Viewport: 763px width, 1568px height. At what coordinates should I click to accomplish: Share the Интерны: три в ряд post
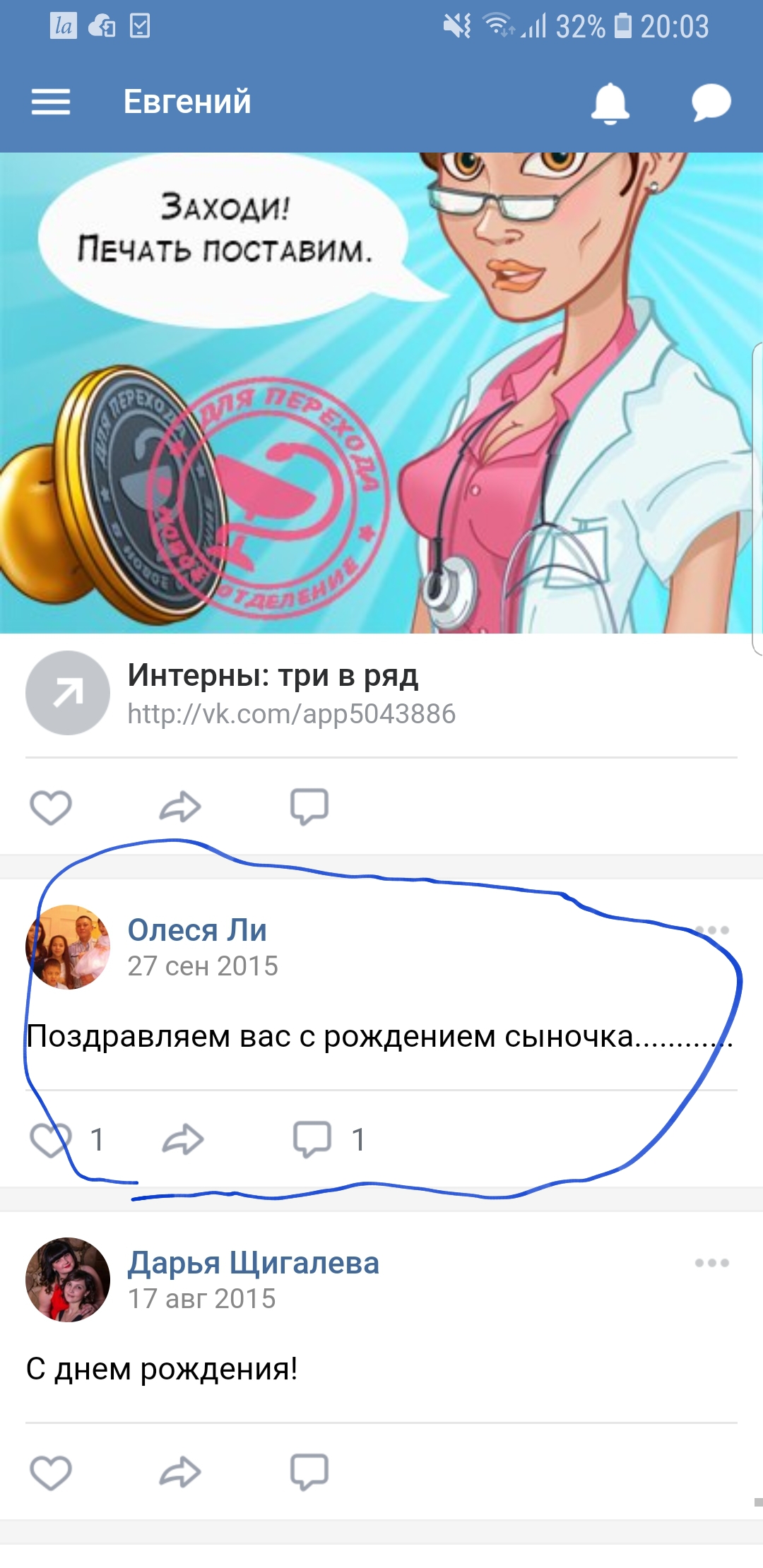180,807
